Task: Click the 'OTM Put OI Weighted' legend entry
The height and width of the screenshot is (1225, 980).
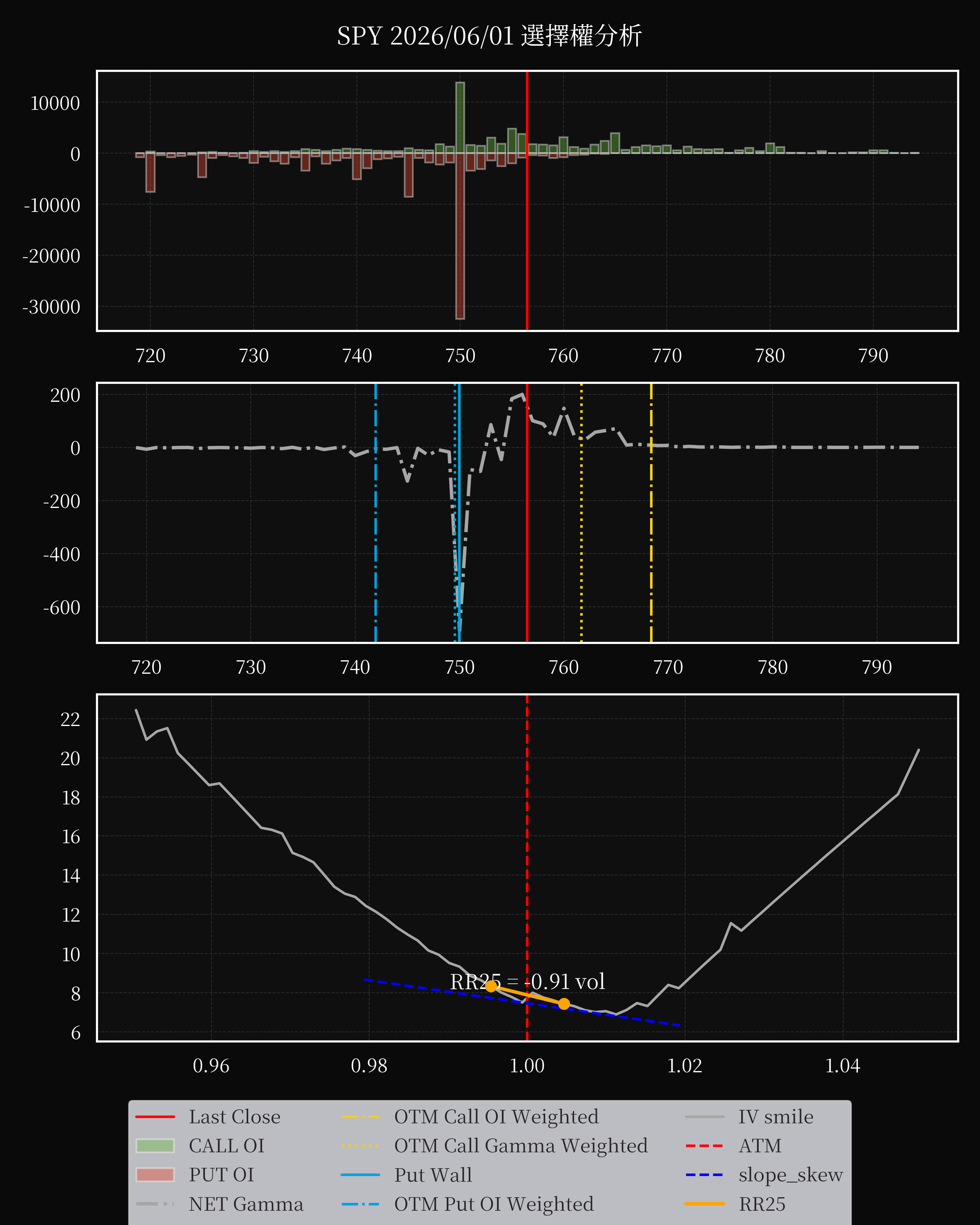Action: click(x=494, y=1204)
